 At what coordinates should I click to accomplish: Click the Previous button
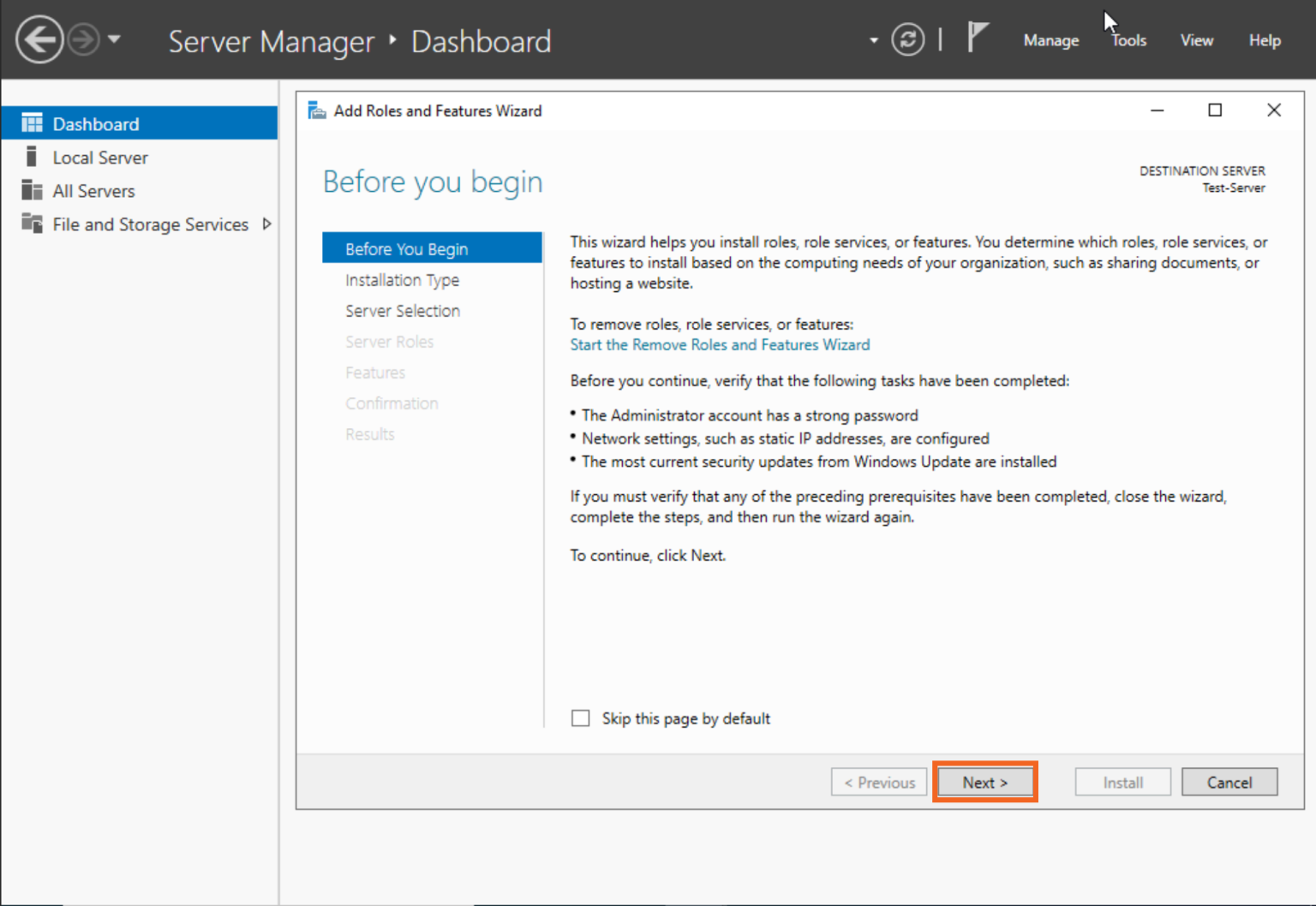tap(878, 782)
